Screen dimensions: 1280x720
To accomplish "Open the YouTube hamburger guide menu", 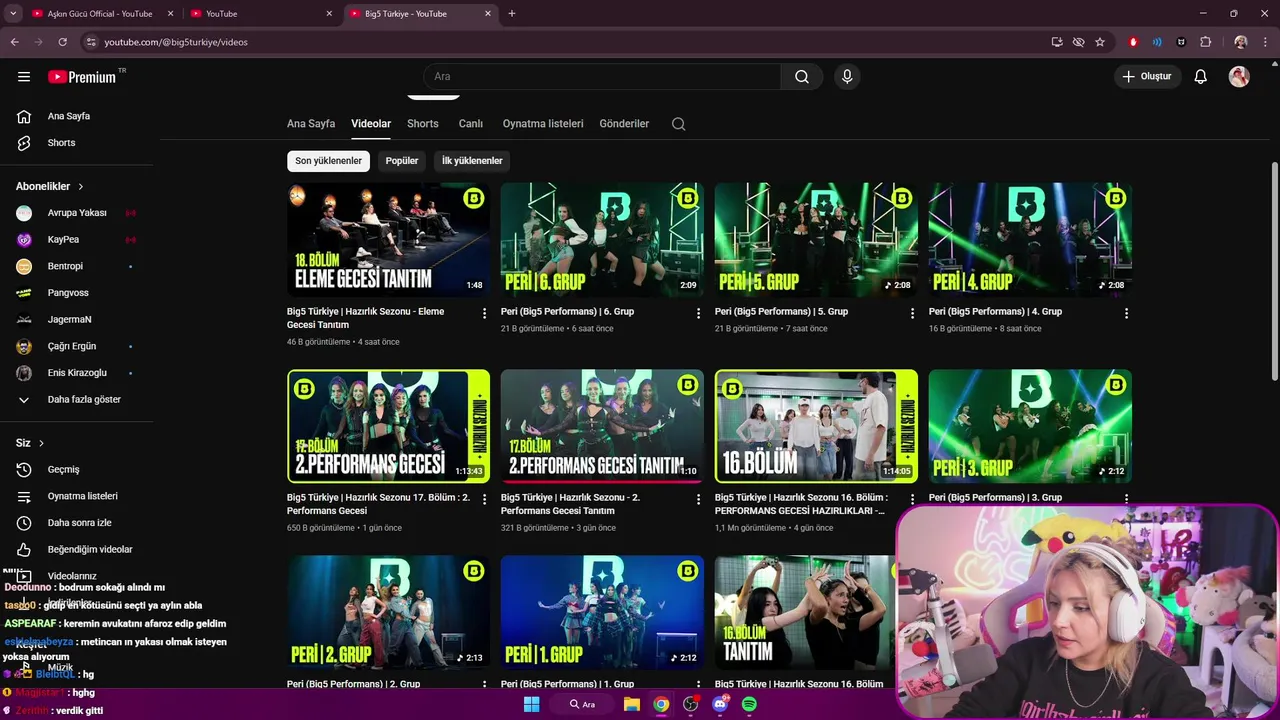I will click(24, 77).
